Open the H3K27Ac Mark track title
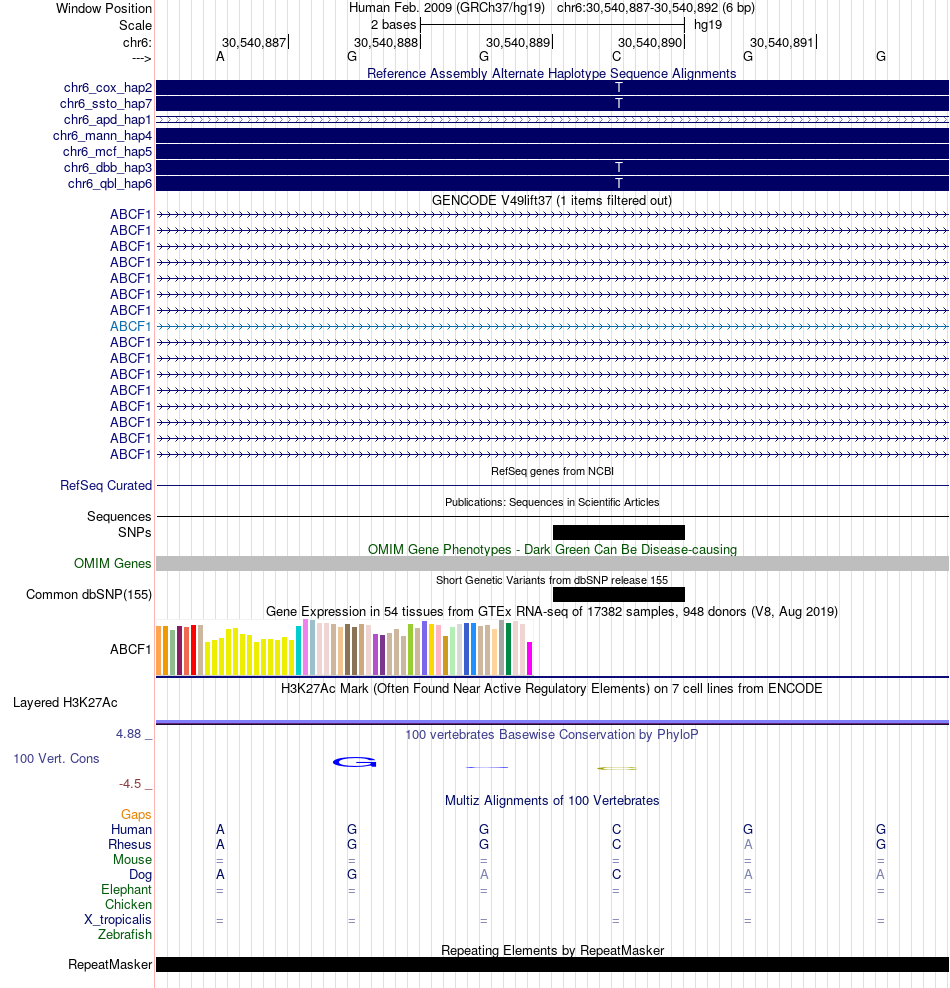 [552, 688]
